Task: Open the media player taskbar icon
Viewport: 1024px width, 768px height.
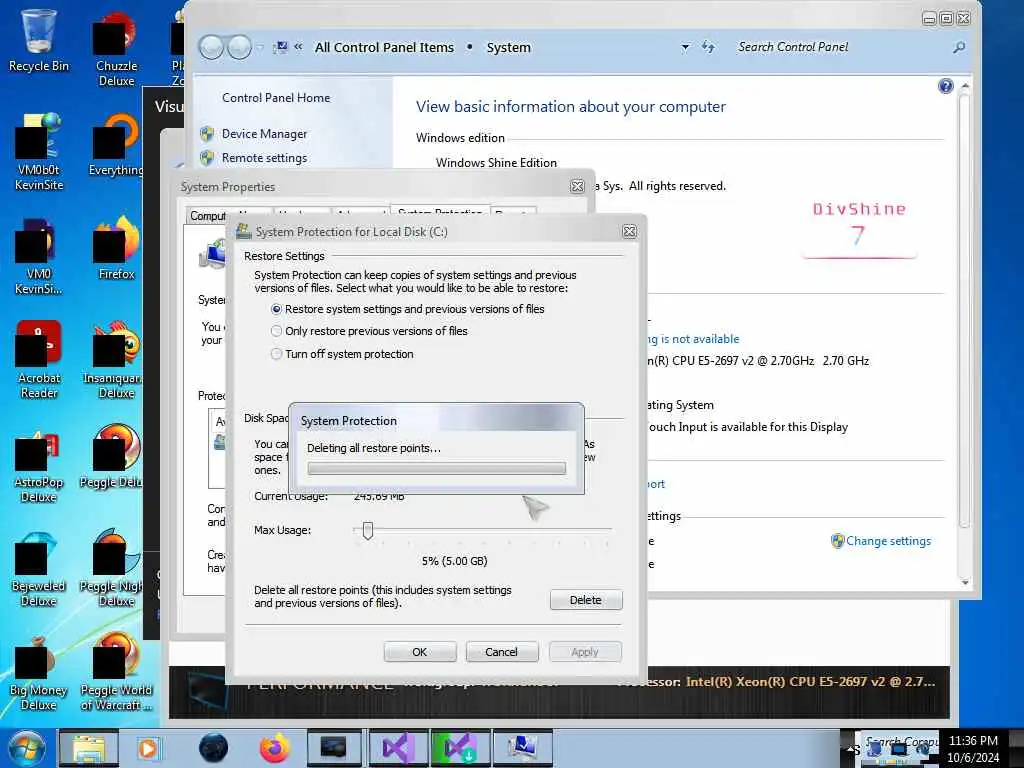Action: click(x=148, y=748)
